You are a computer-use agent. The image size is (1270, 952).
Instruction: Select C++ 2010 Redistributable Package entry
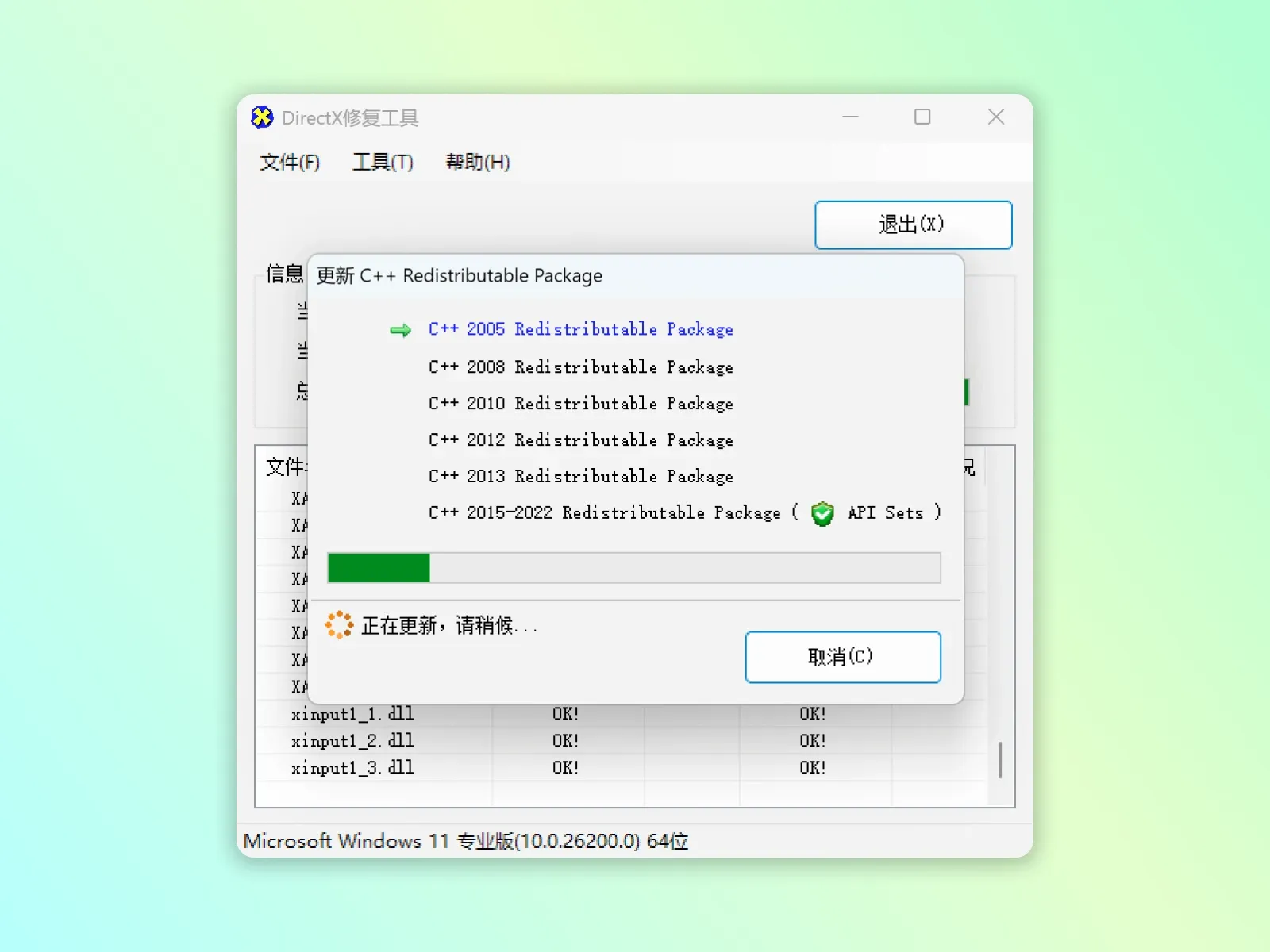click(580, 403)
